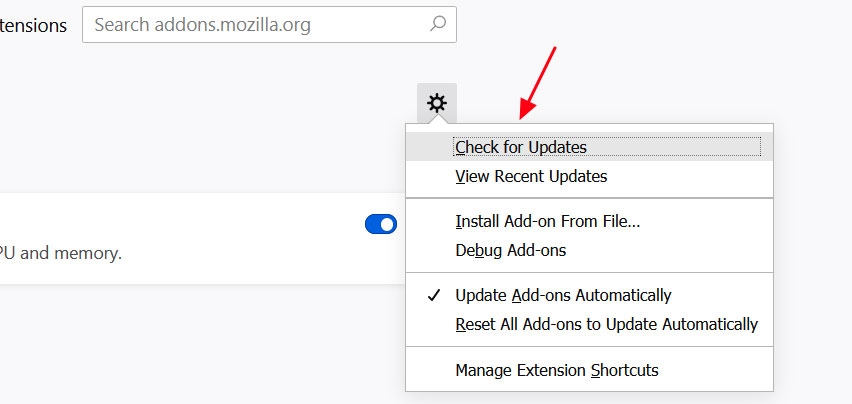Open Debug Add-ons
This screenshot has width=852, height=404.
pos(510,250)
